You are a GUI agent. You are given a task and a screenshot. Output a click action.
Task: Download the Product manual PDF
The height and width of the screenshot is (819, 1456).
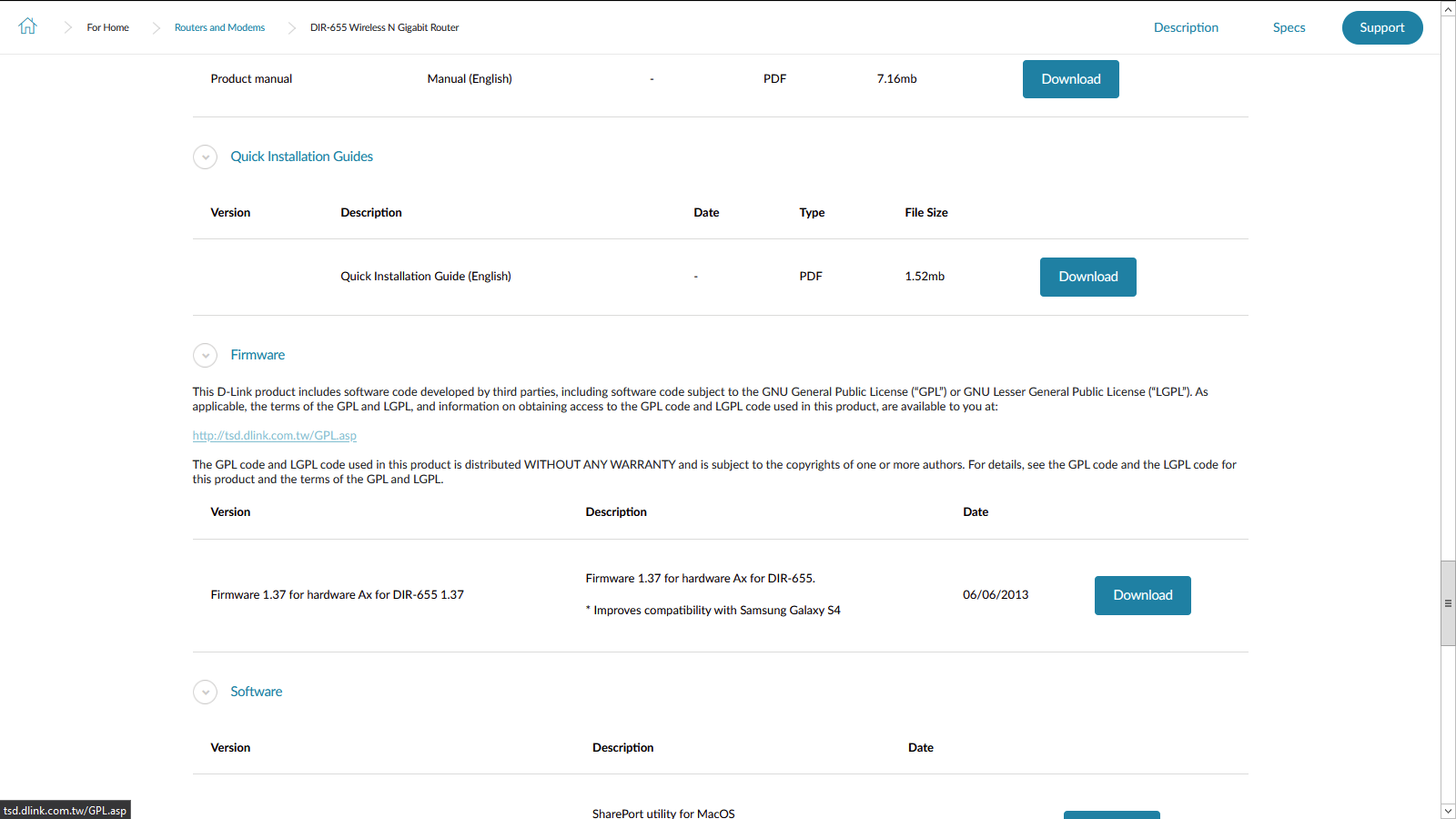[1070, 79]
